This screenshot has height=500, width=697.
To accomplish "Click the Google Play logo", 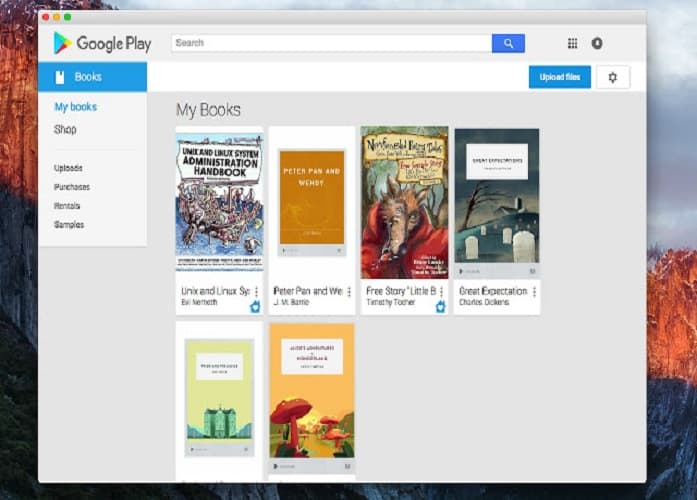I will 103,43.
